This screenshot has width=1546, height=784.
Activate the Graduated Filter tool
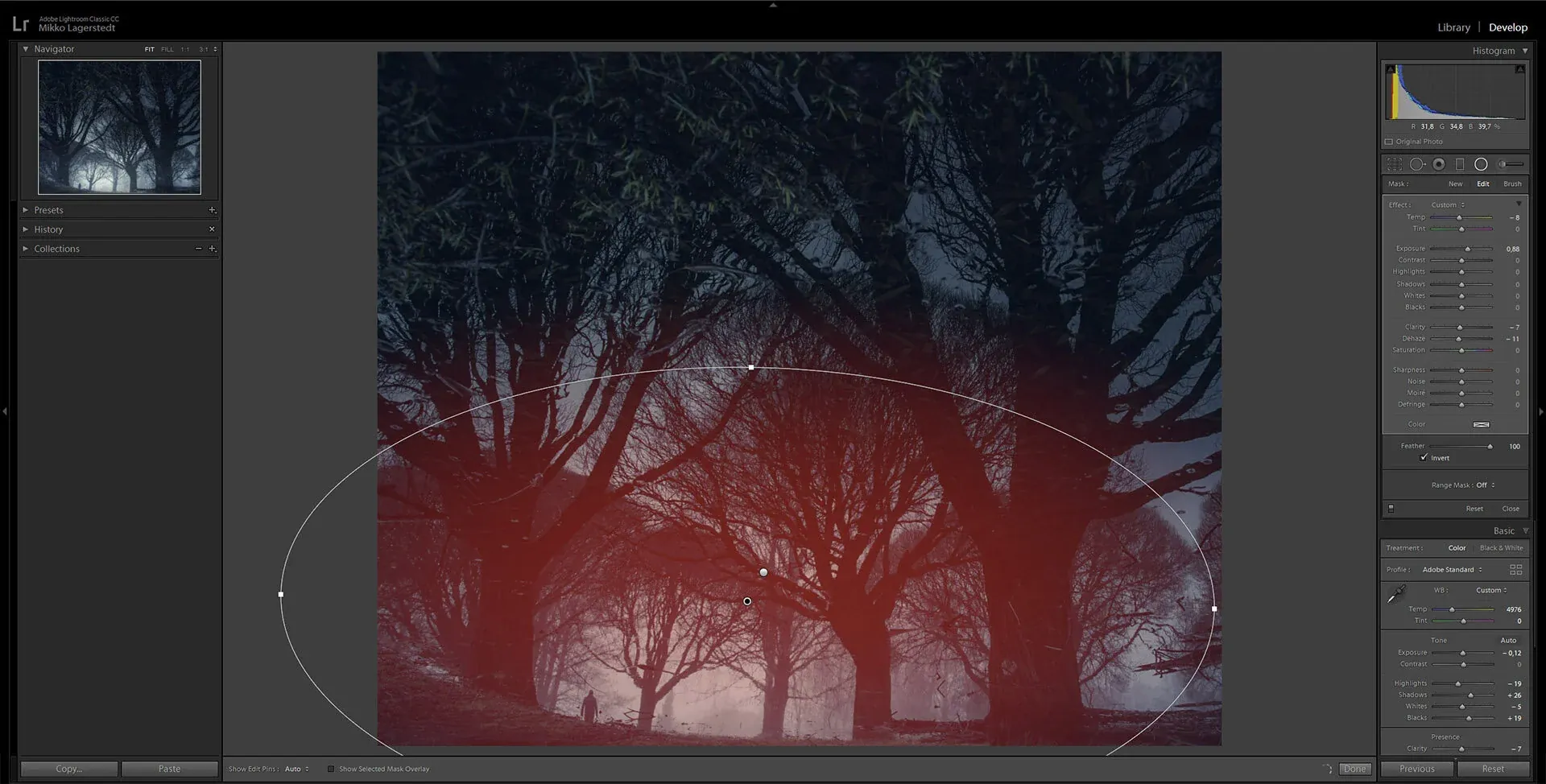[x=1460, y=164]
